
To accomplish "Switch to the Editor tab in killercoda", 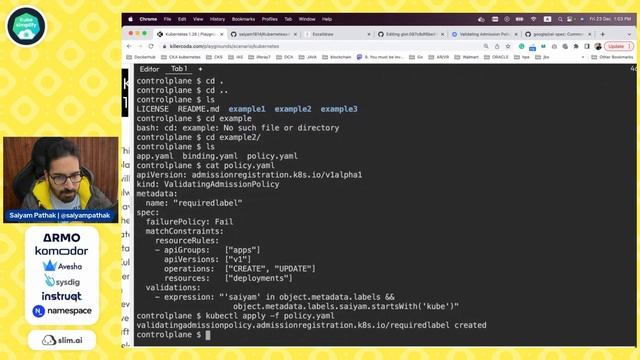I will point(149,69).
